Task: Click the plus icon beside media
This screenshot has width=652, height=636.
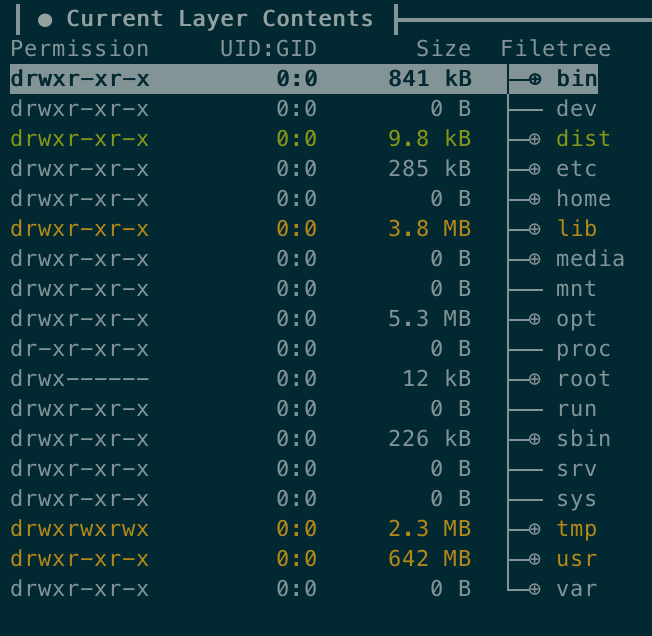Action: (x=535, y=259)
